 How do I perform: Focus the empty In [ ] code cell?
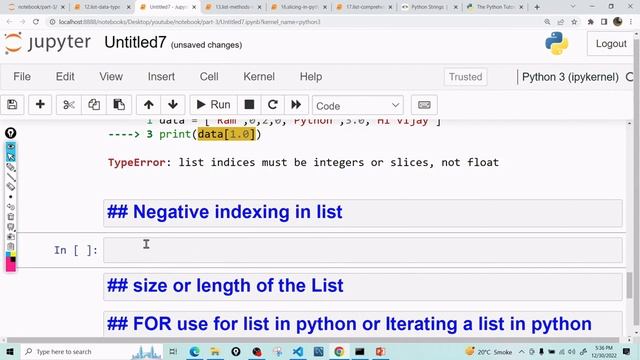click(362, 250)
